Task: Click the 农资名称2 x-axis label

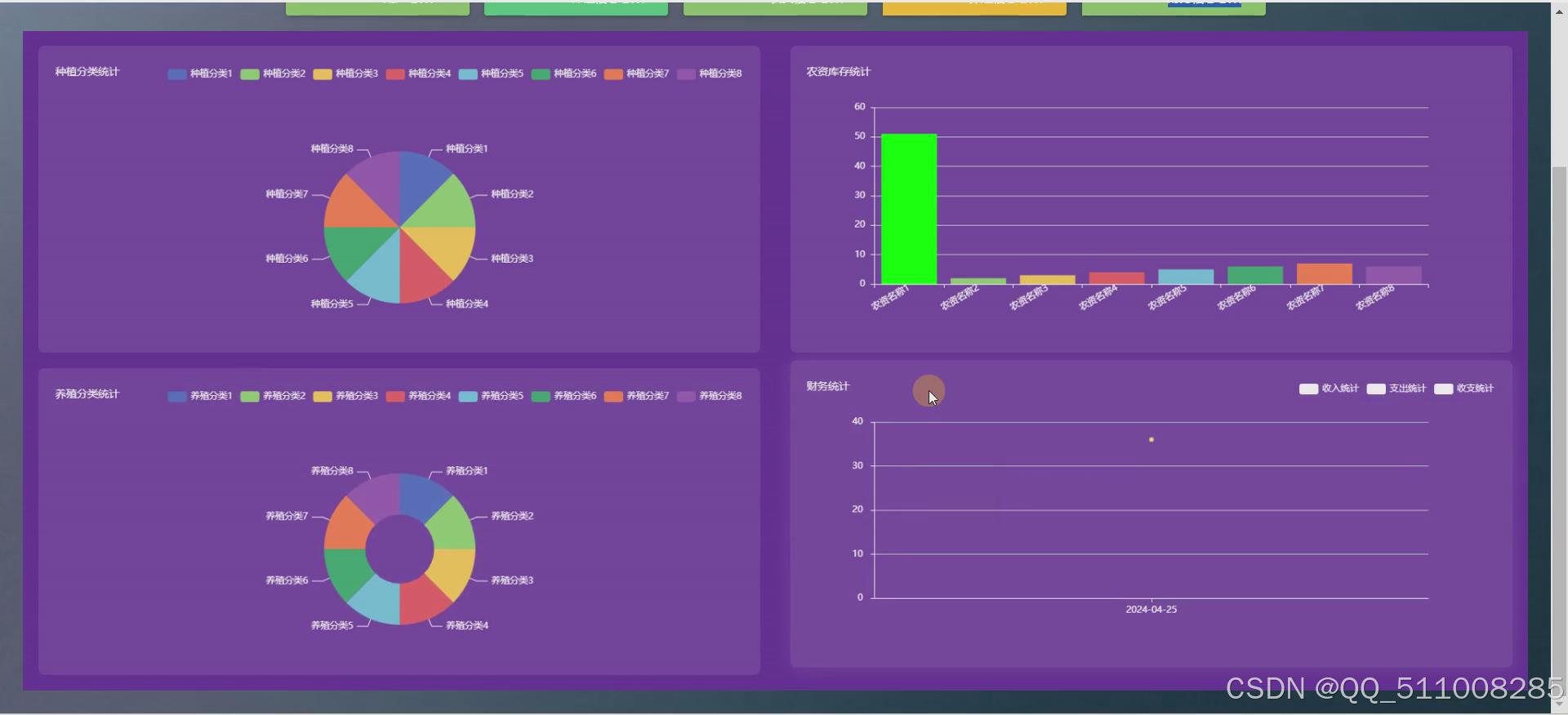Action: click(x=960, y=297)
